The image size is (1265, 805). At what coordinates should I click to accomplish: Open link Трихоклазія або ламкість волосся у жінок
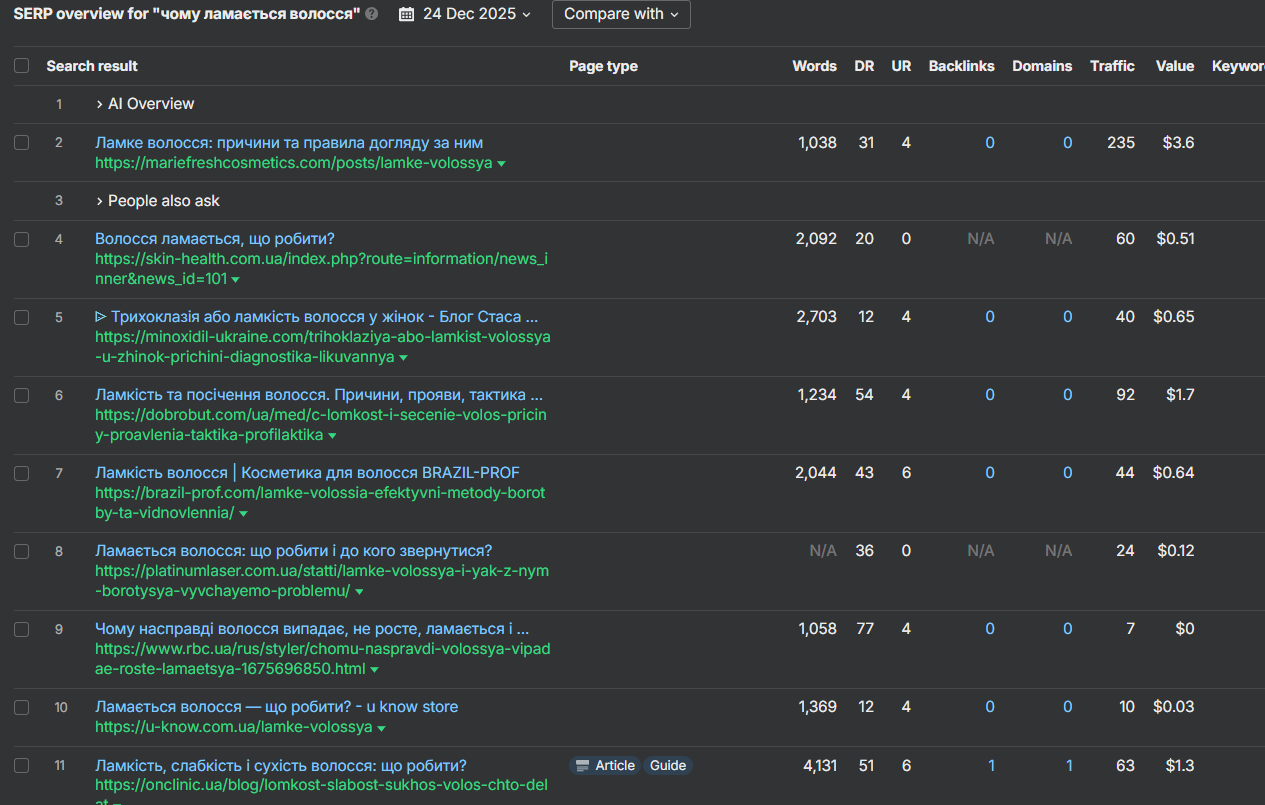coord(316,317)
